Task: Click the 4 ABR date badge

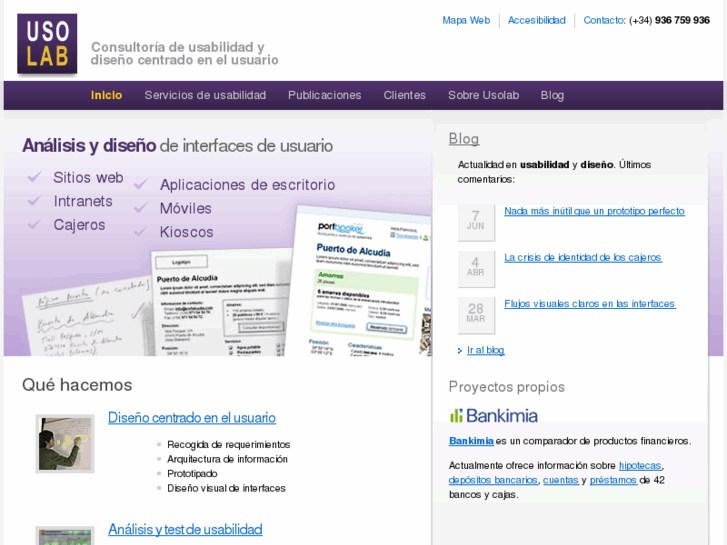Action: pos(476,268)
